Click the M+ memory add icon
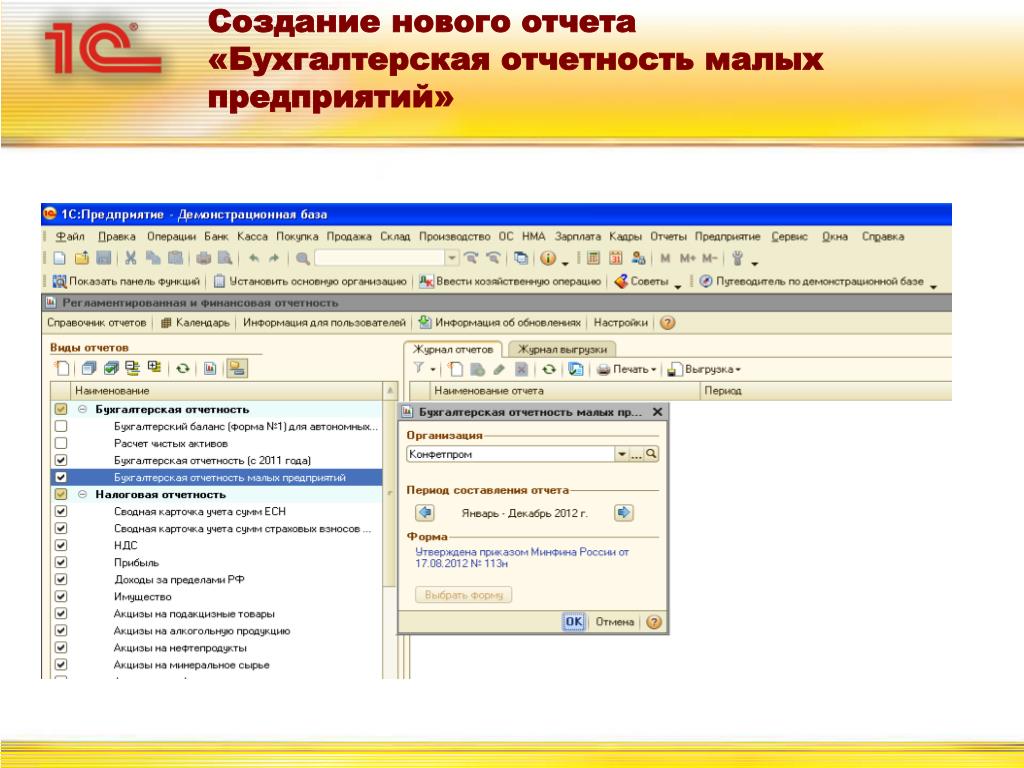 687,258
